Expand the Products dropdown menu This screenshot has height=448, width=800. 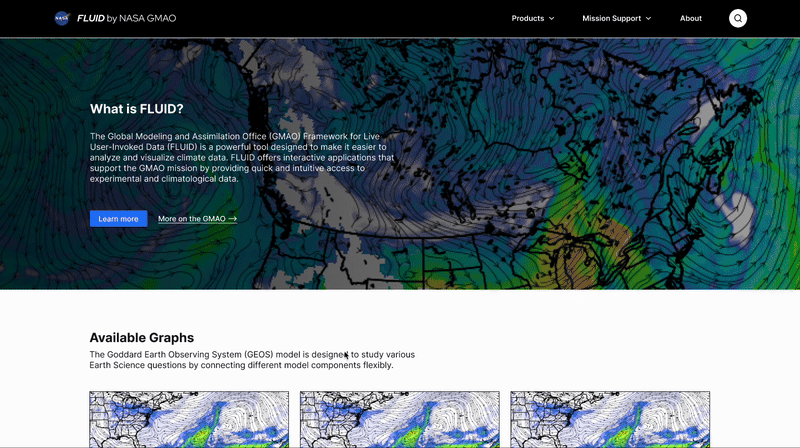(x=533, y=18)
